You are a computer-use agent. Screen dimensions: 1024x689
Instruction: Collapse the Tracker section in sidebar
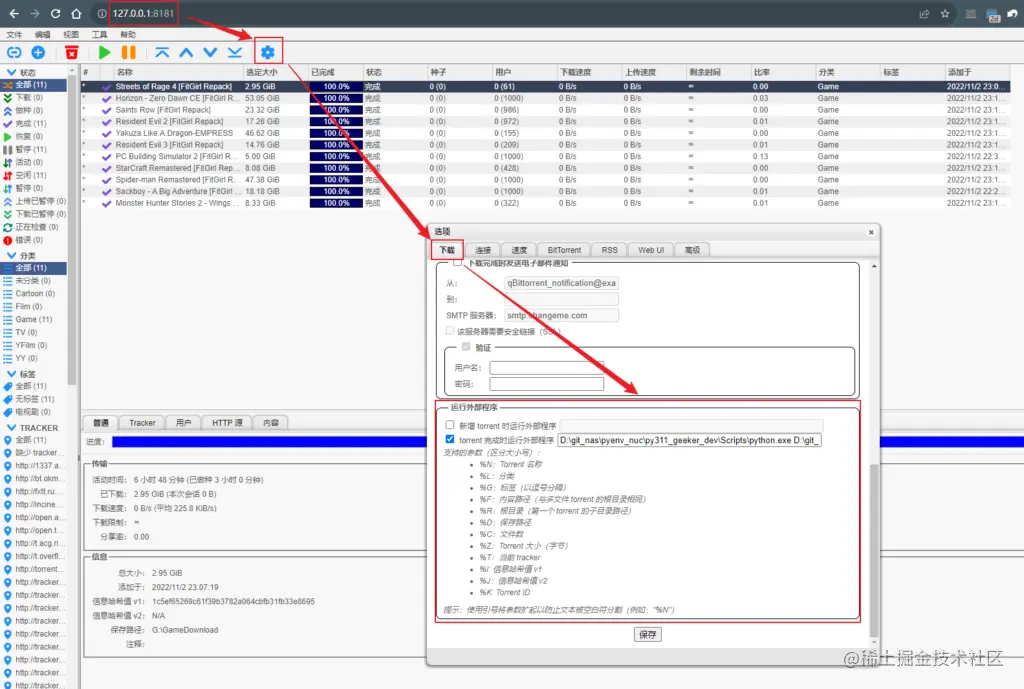pos(9,427)
